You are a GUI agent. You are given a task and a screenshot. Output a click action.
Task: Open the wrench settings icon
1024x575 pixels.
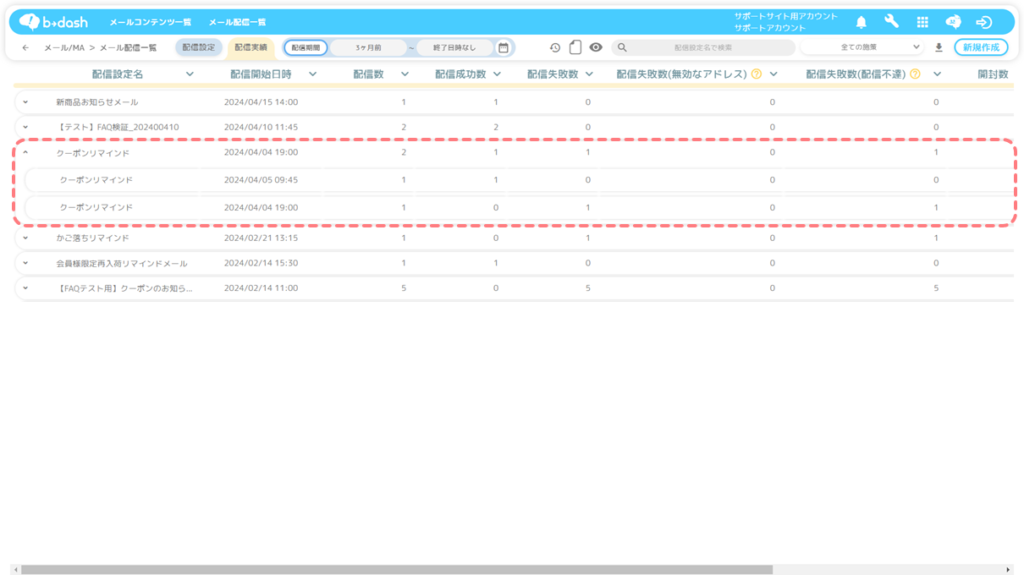pyautogui.click(x=891, y=22)
